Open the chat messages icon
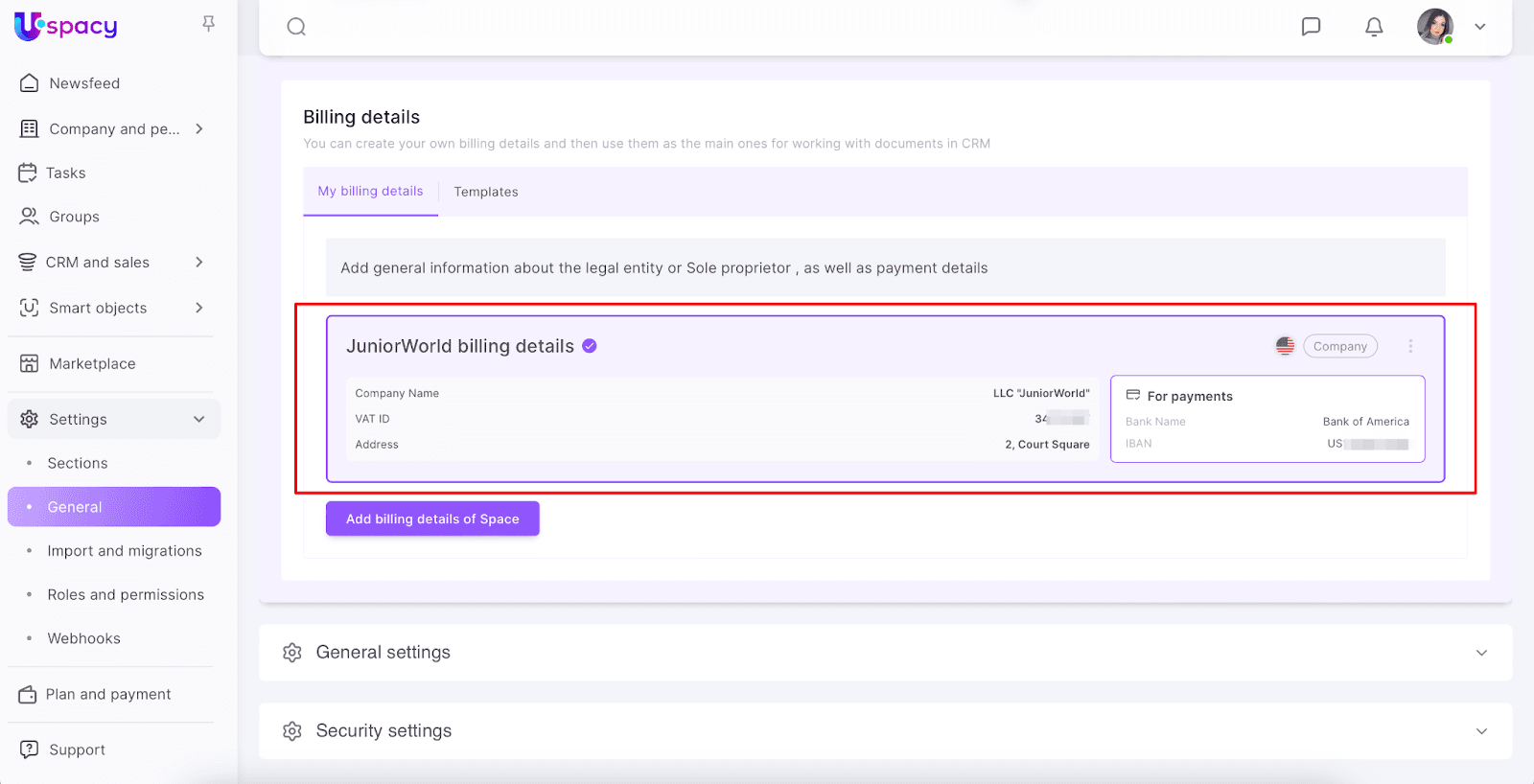The width and height of the screenshot is (1534, 784). [1311, 27]
